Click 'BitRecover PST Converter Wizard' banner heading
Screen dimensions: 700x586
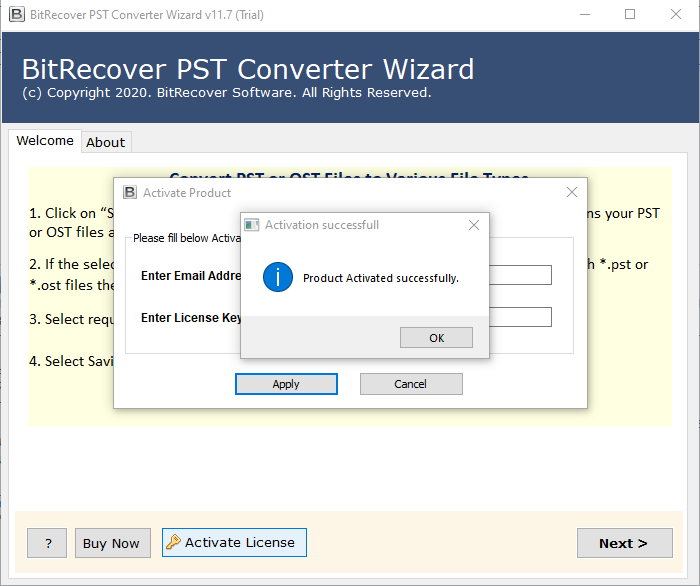coord(248,69)
